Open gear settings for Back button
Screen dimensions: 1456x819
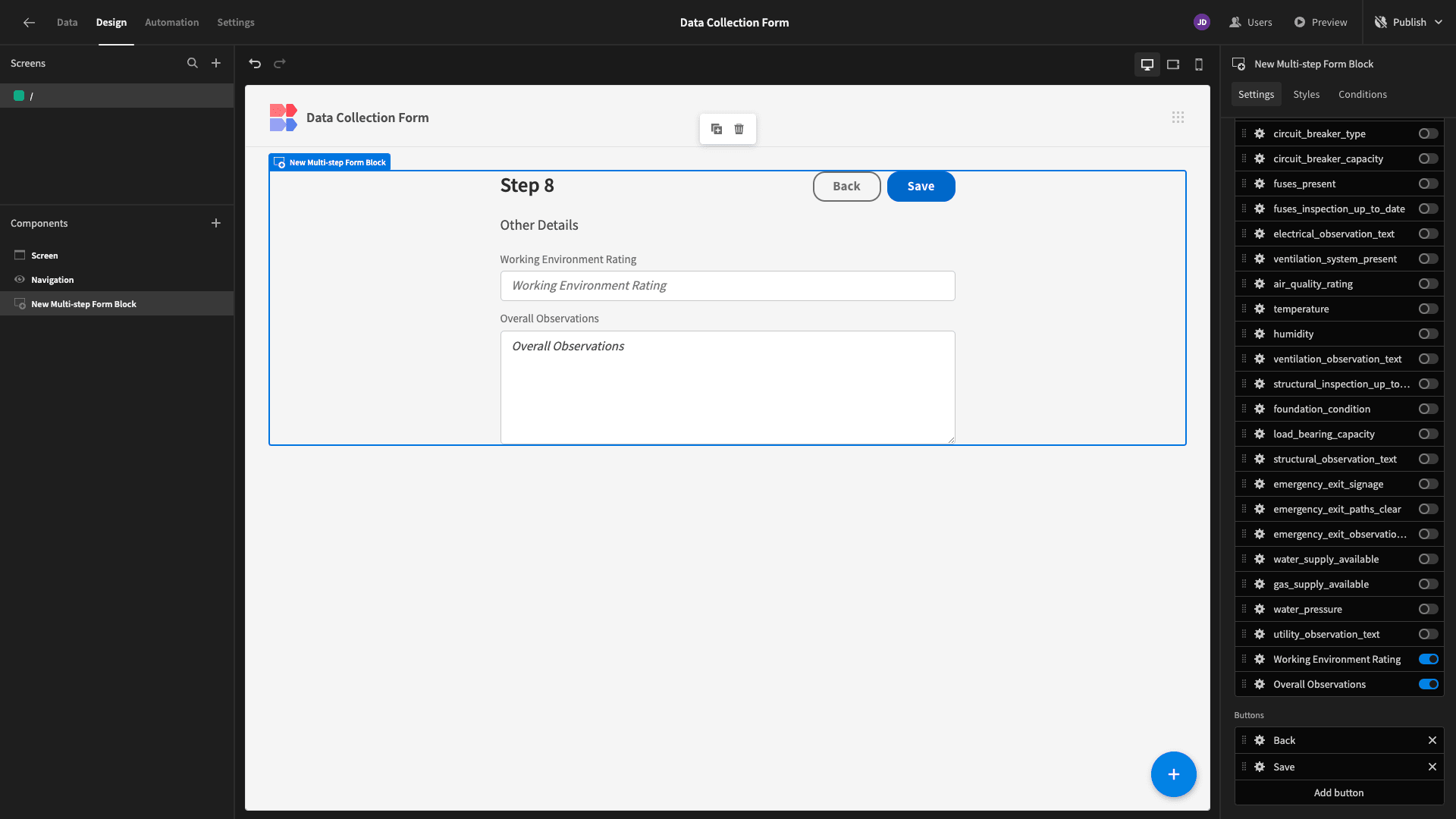(x=1260, y=740)
